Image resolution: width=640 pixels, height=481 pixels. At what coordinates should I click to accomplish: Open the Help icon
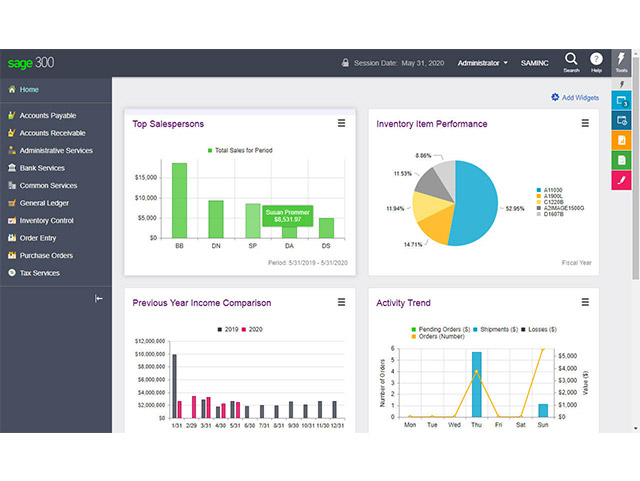pos(596,62)
